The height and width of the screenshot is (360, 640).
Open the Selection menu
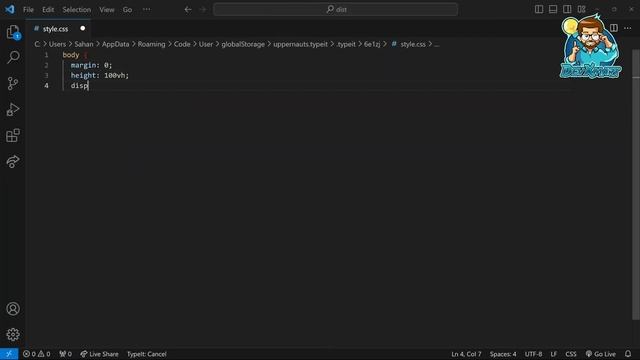[76, 9]
